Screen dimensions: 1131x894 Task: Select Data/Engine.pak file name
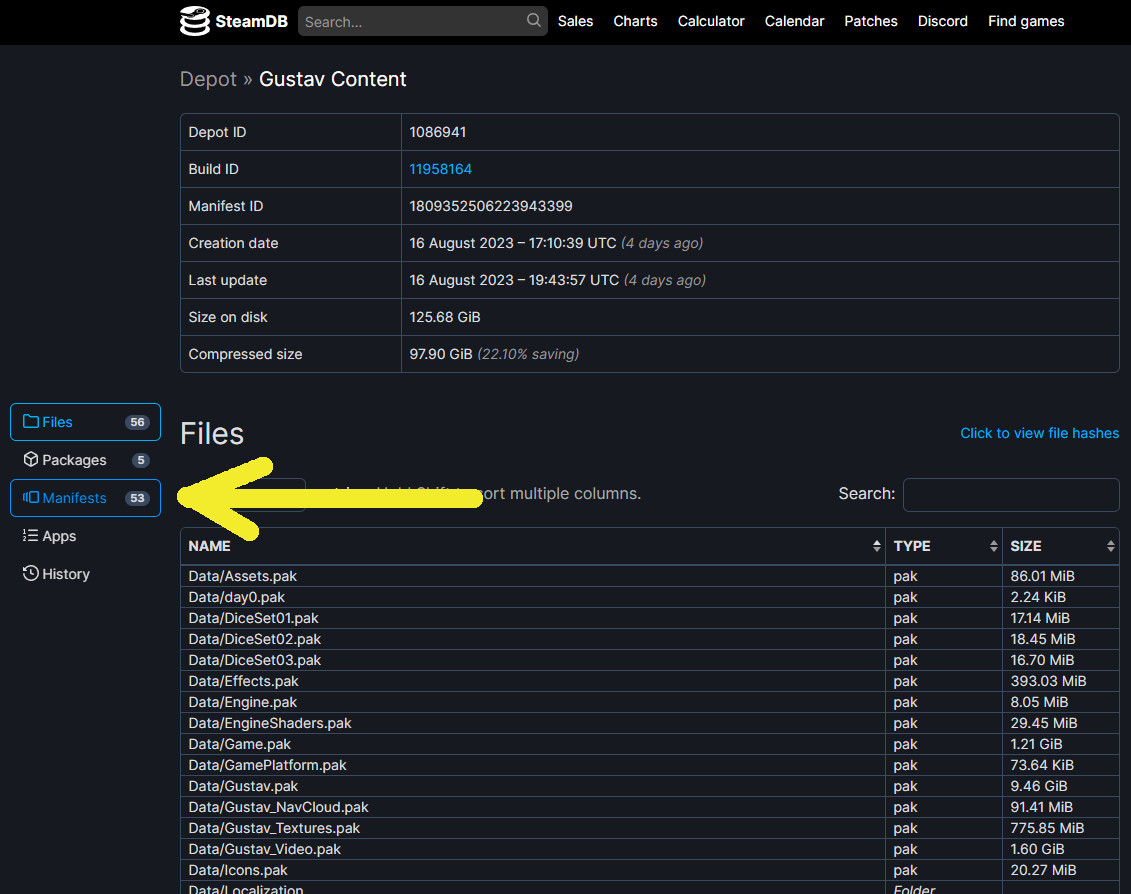point(242,701)
